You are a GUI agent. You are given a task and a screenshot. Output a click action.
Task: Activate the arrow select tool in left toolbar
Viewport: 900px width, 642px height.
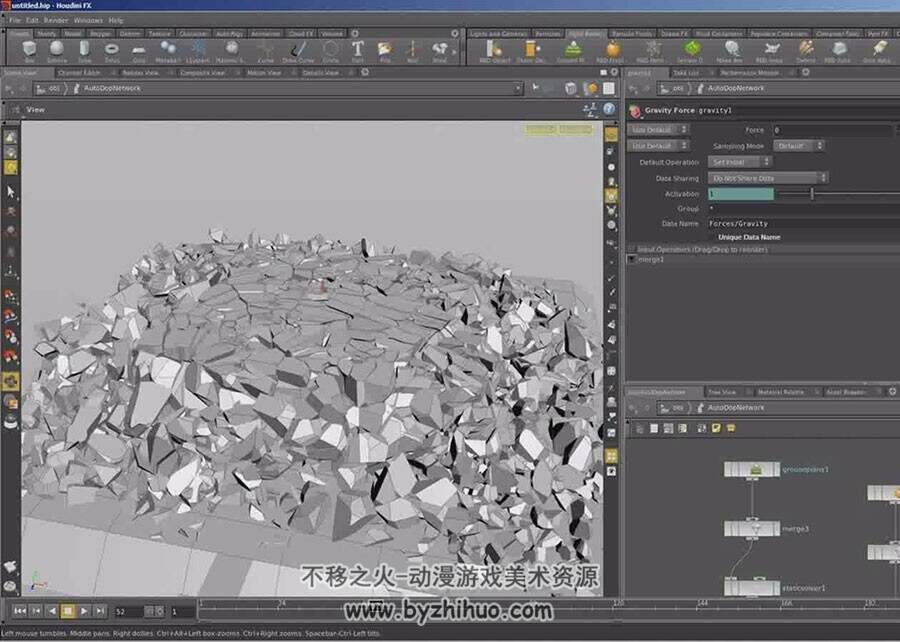[10, 192]
